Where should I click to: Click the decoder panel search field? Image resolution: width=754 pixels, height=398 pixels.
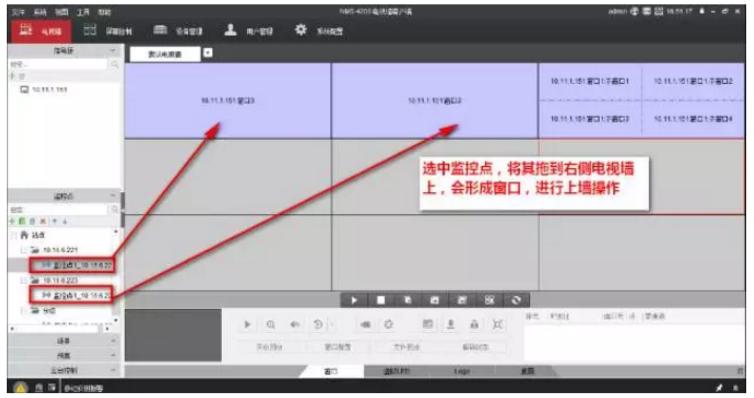tap(58, 64)
